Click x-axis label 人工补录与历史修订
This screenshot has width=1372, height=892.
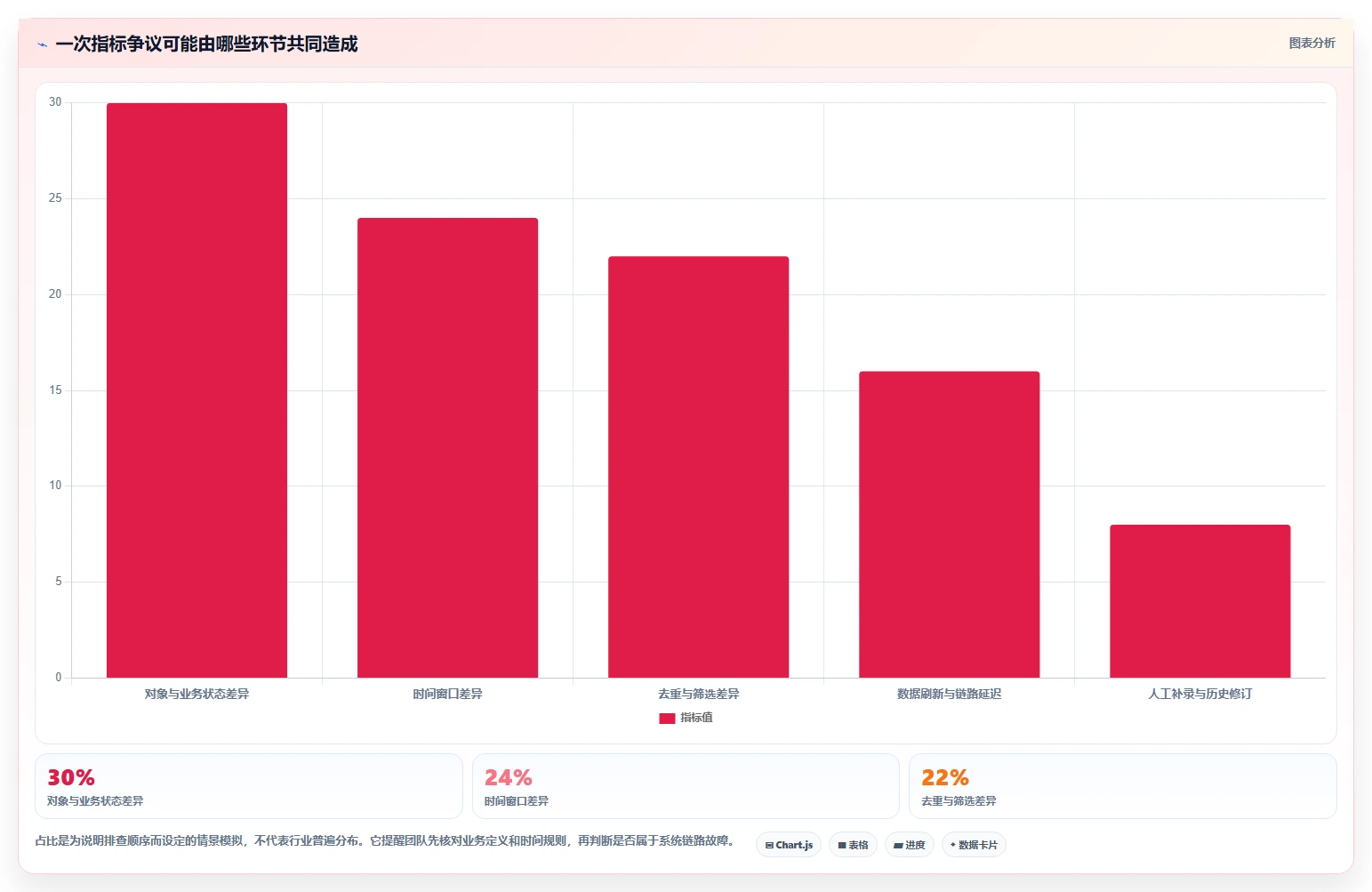[x=1199, y=694]
